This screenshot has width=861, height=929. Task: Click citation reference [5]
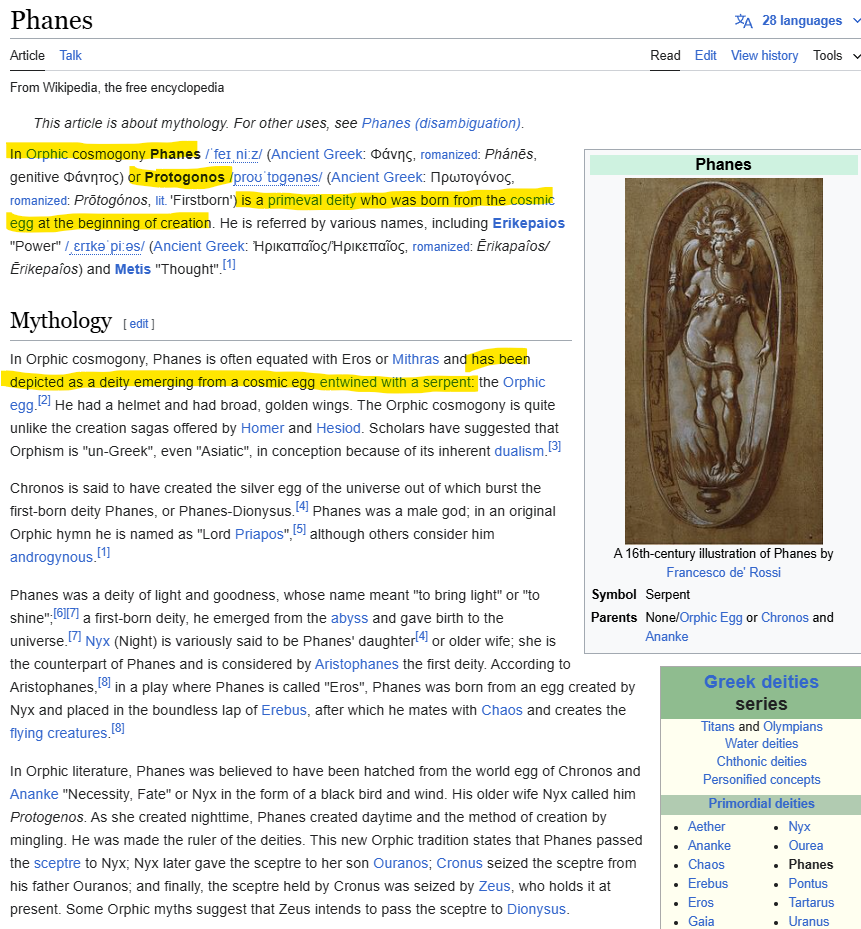click(x=299, y=529)
